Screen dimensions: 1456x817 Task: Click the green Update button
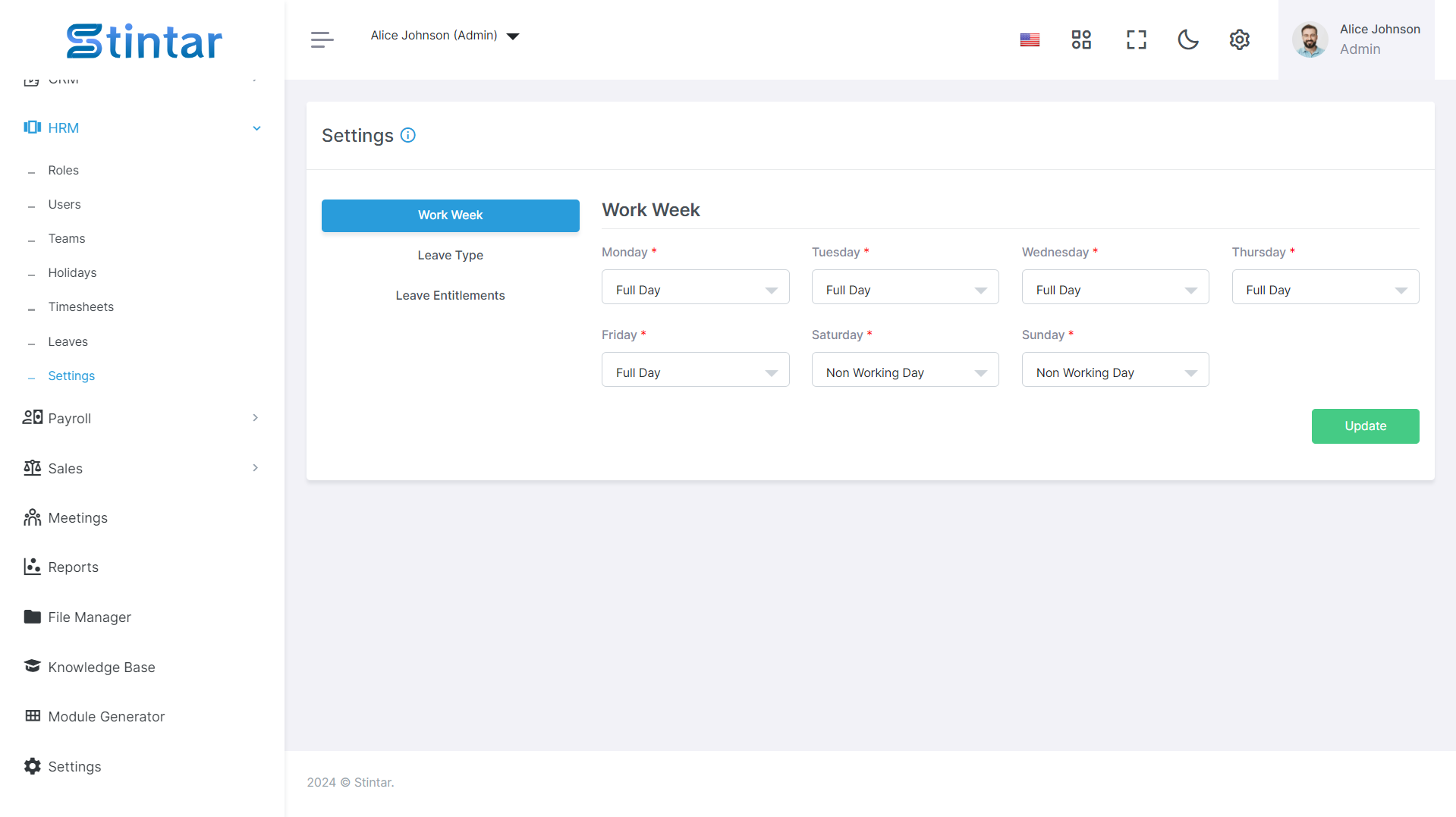[1365, 426]
